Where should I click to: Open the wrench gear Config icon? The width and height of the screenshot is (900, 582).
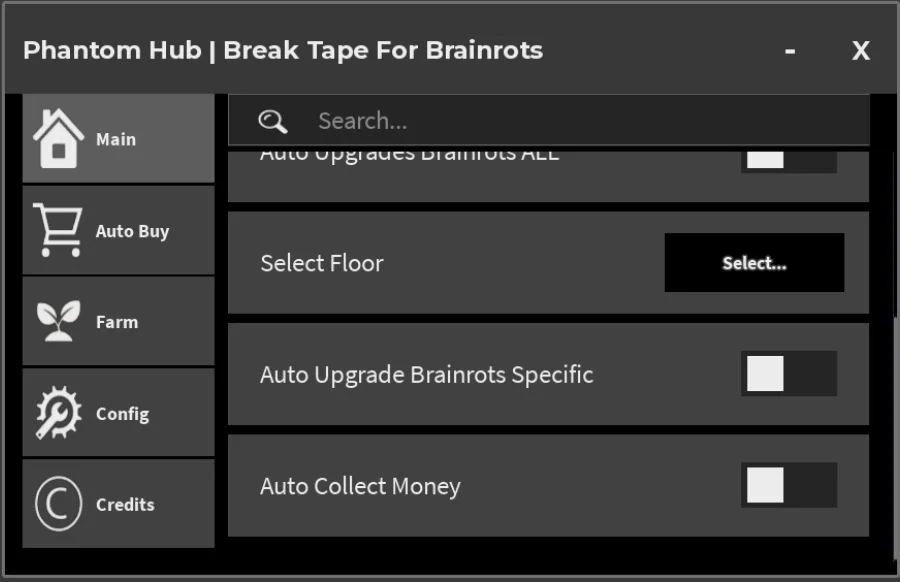[x=58, y=413]
